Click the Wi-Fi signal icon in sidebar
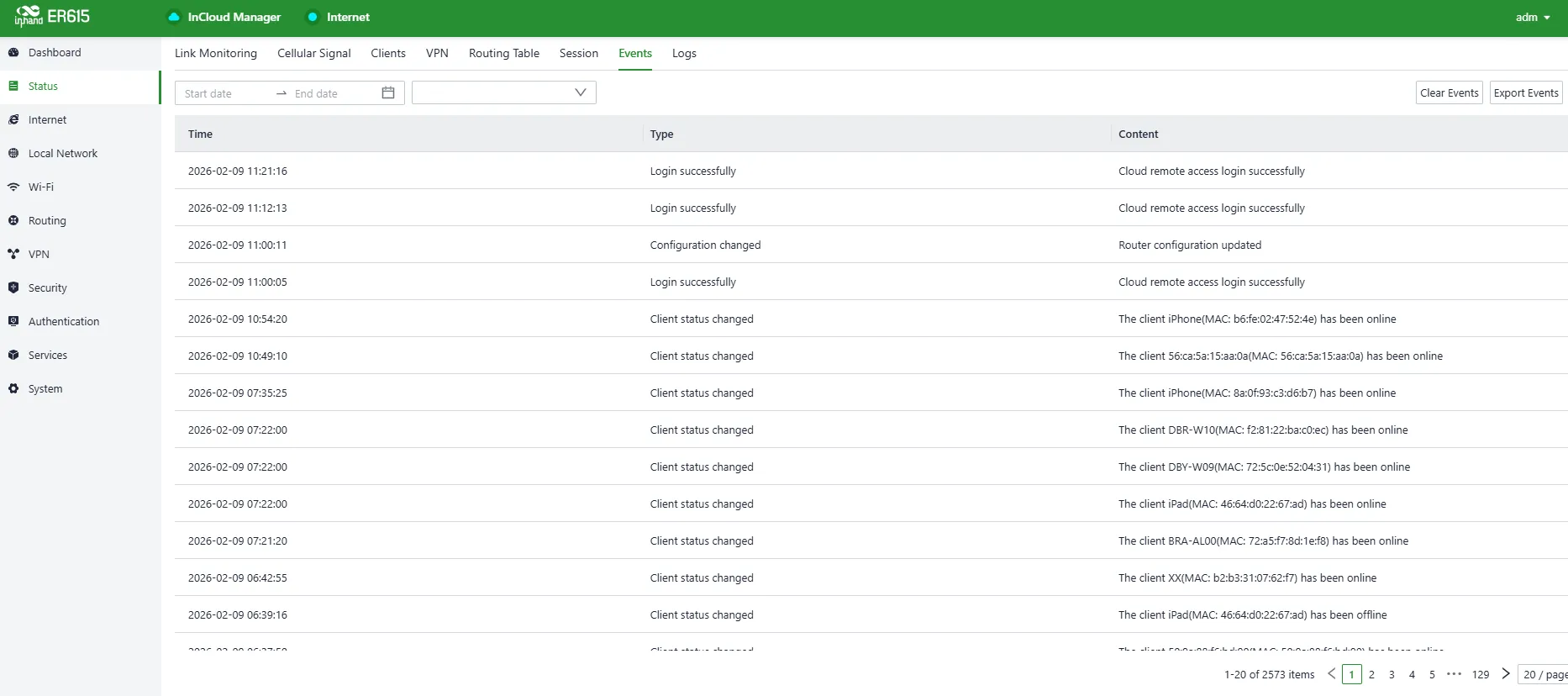 13,187
